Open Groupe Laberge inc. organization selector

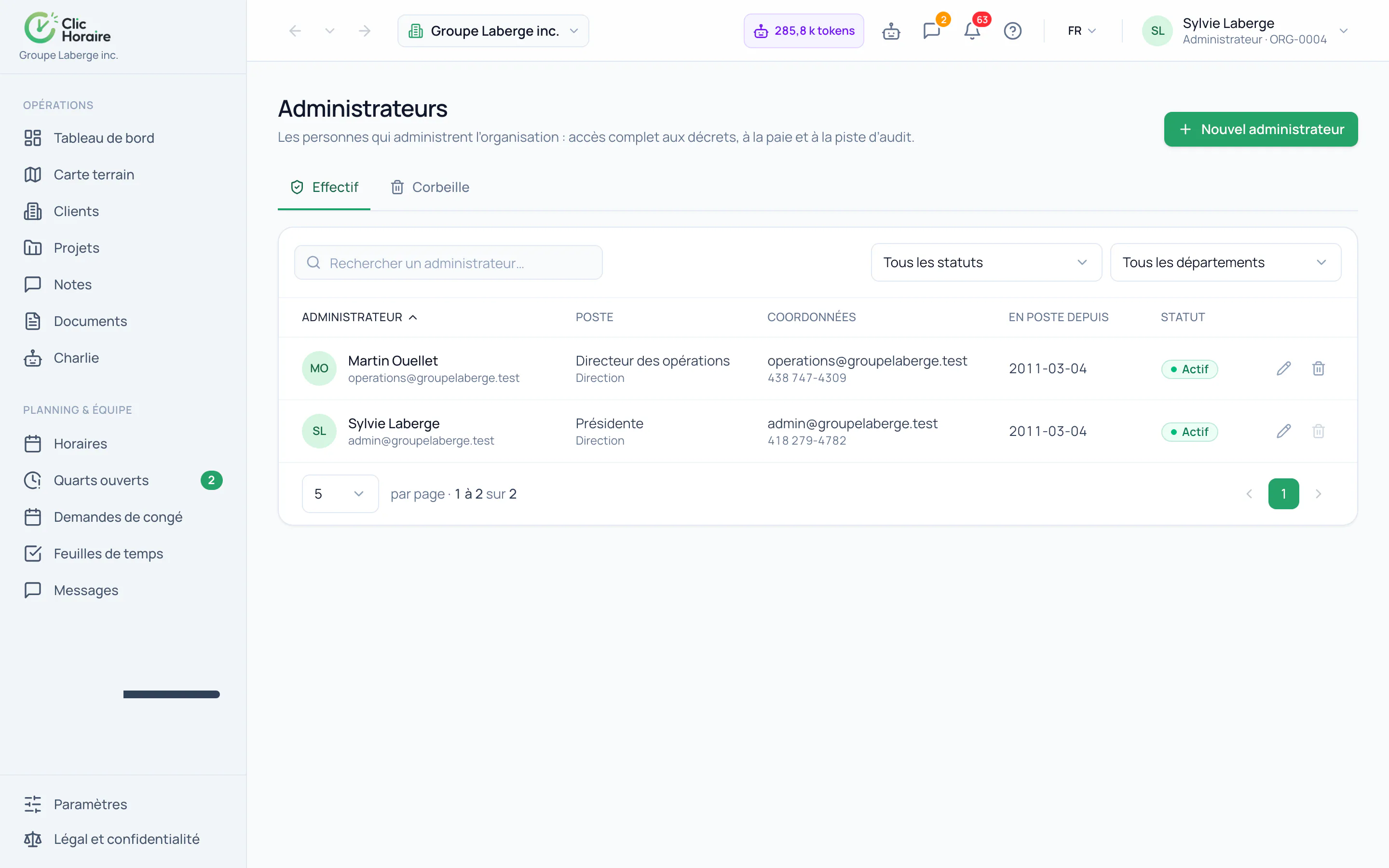click(493, 31)
